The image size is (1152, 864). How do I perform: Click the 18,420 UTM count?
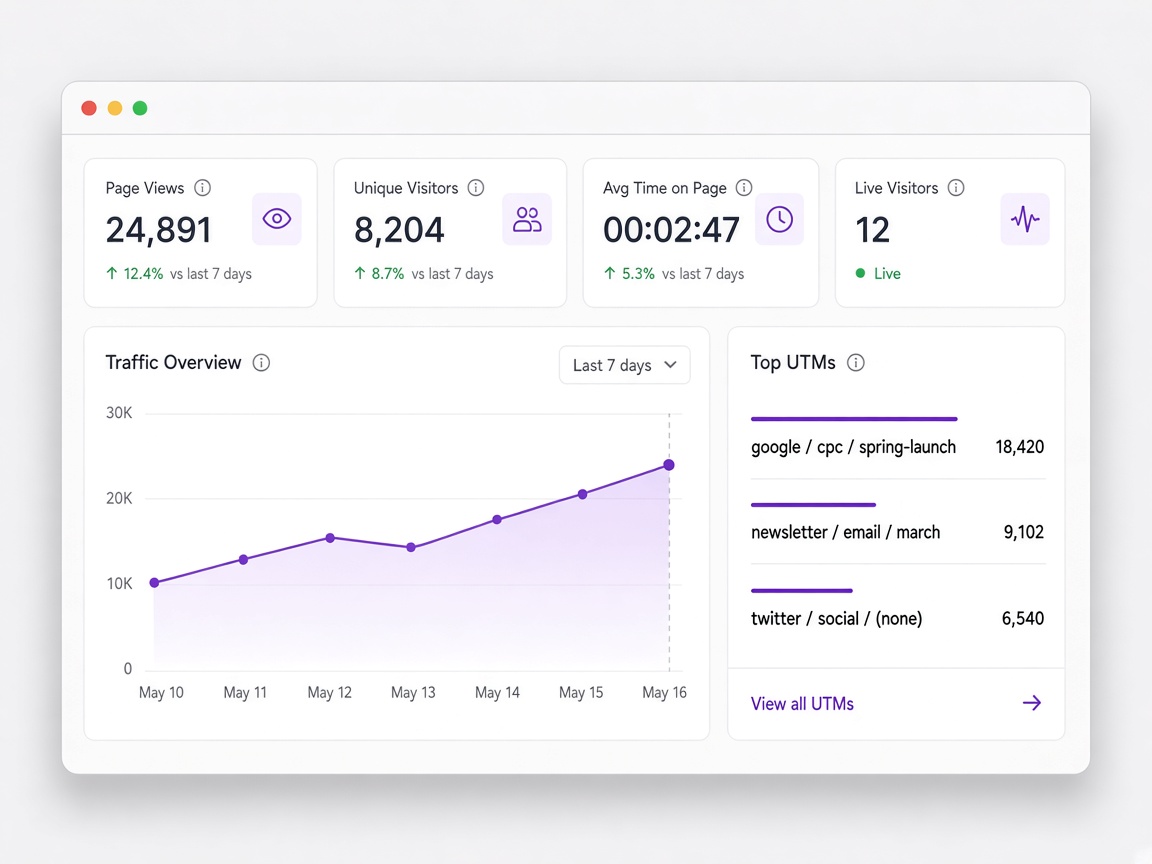pos(1020,447)
